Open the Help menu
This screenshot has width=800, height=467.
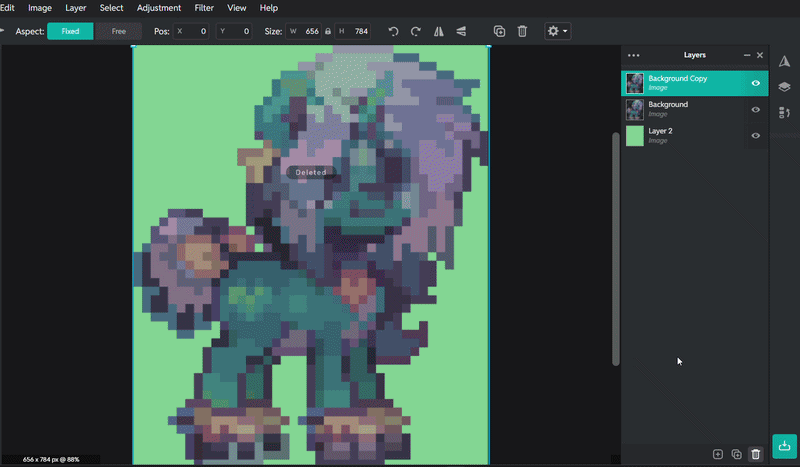(269, 8)
